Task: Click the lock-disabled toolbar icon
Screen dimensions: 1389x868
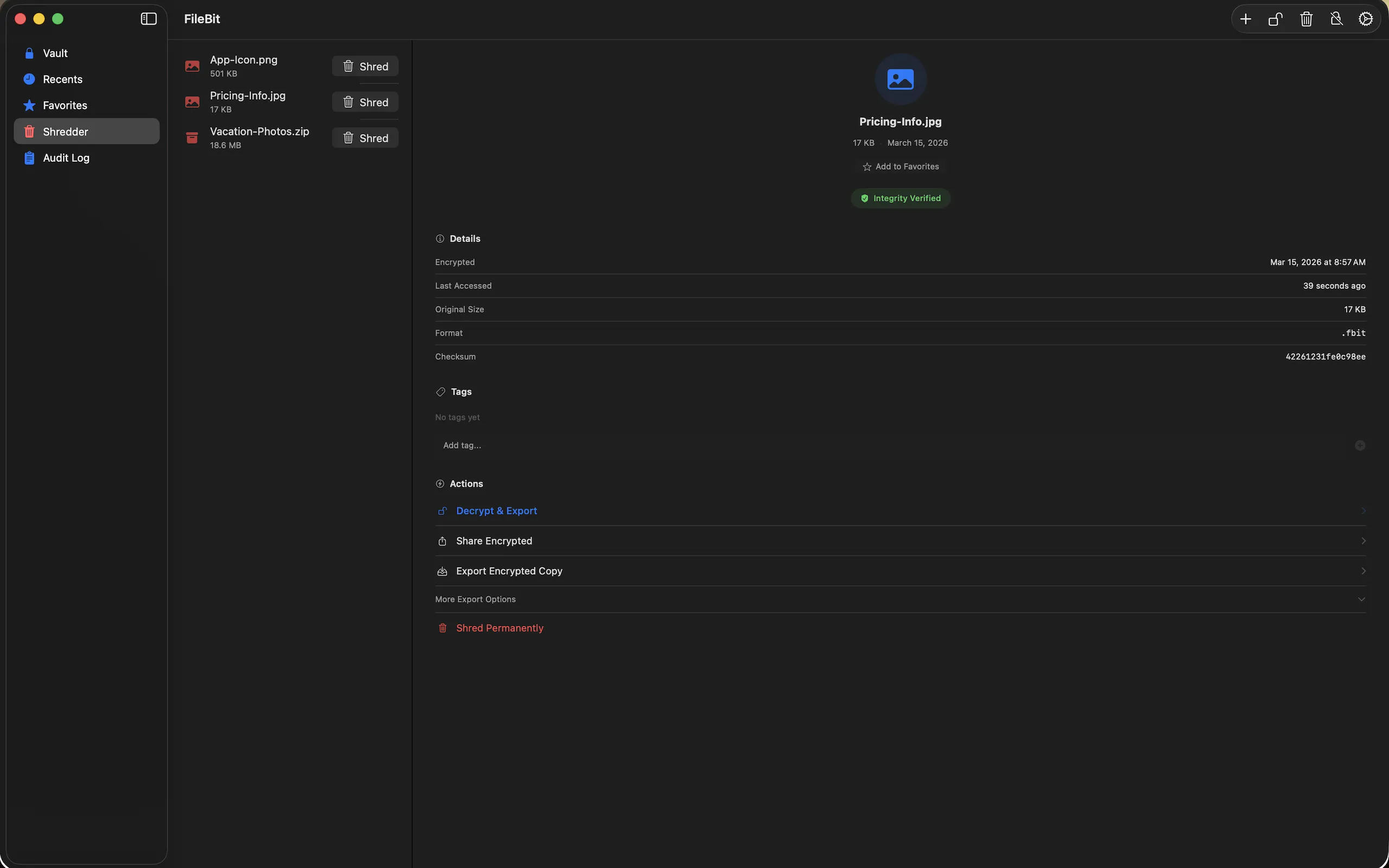Action: 1336,18
